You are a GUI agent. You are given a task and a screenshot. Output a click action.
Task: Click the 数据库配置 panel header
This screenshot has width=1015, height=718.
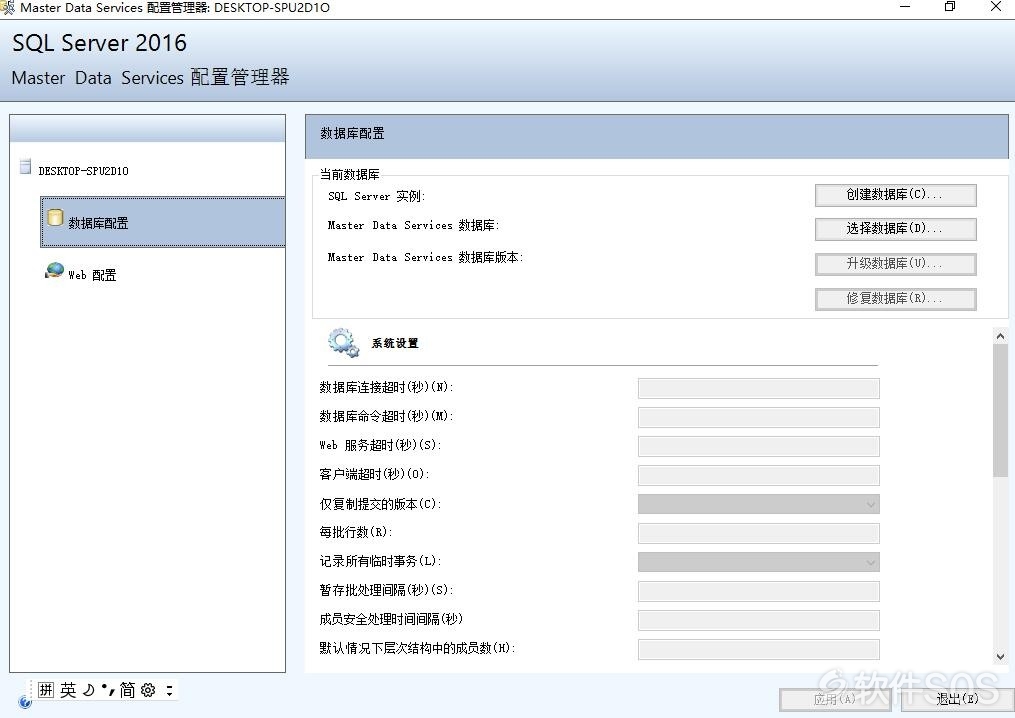coord(656,136)
